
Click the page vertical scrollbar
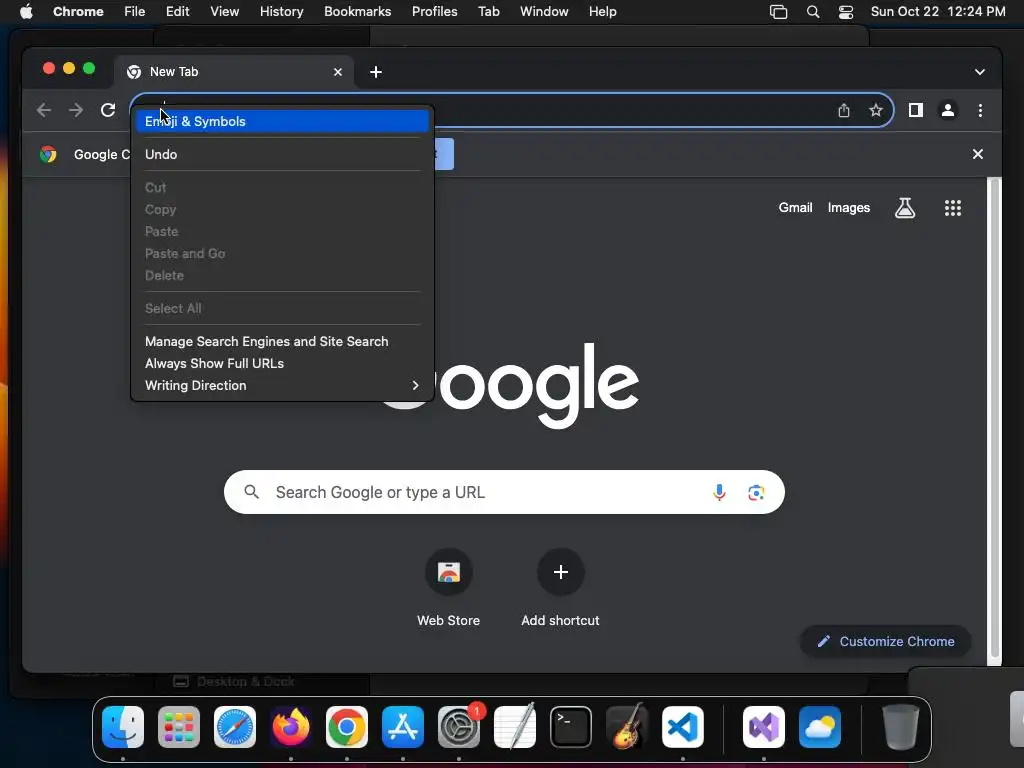click(x=995, y=419)
